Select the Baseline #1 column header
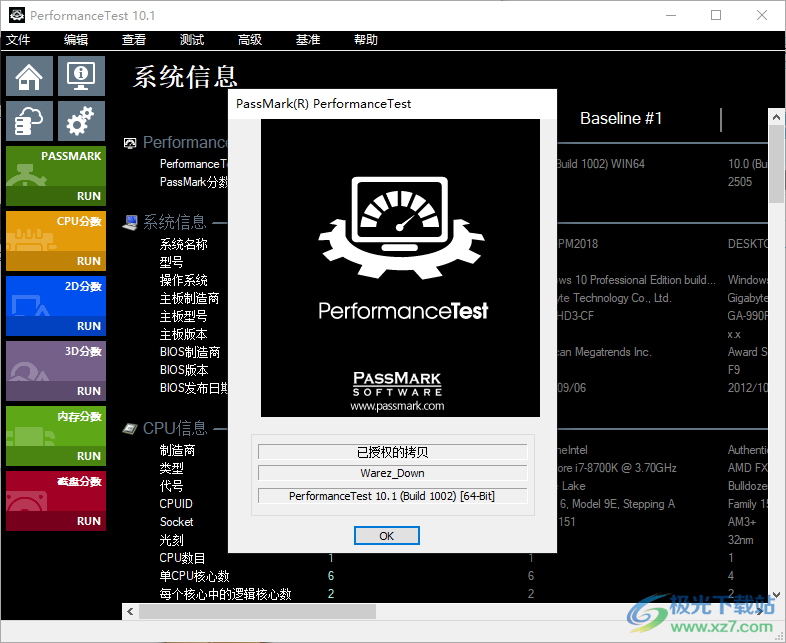Screen dimensions: 786x643 coord(621,118)
